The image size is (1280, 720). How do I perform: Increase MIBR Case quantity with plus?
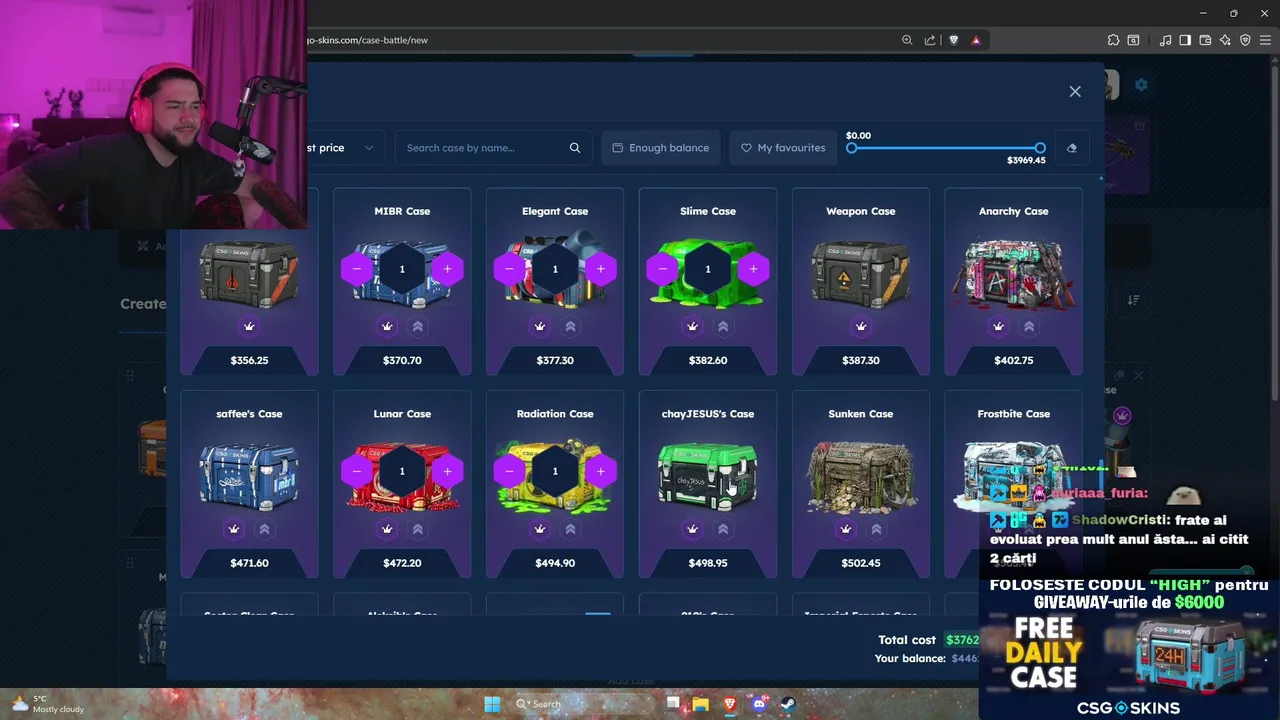click(x=447, y=269)
